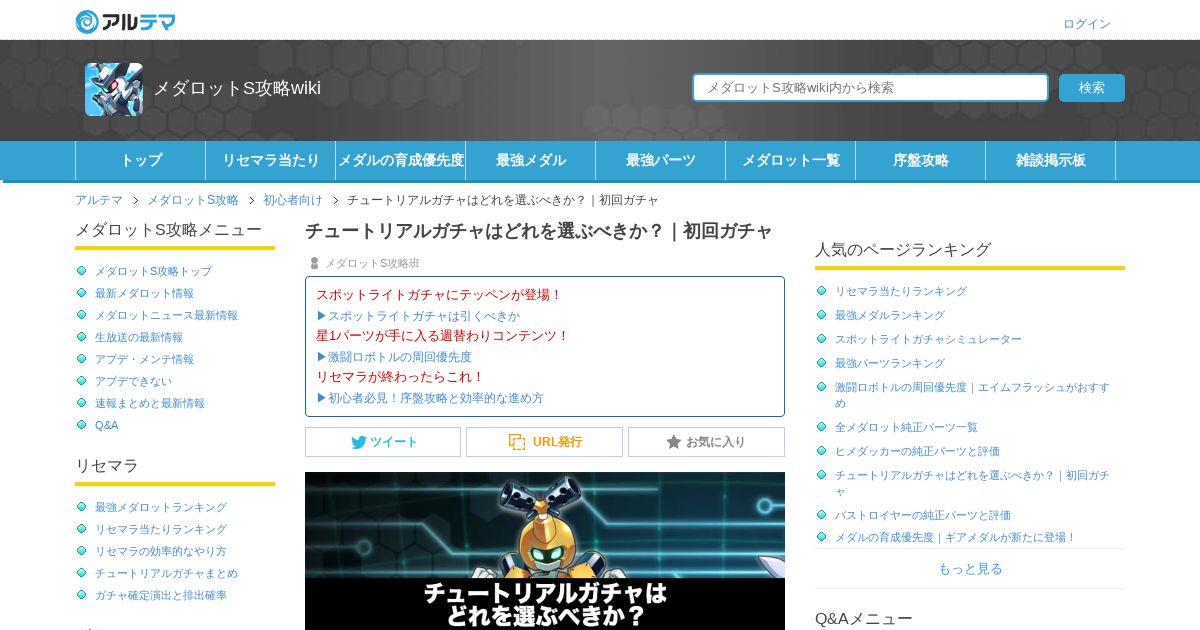Screen dimensions: 1200x630
Task: Open 生放送の最新情報 in the sidebar
Action: tap(139, 337)
